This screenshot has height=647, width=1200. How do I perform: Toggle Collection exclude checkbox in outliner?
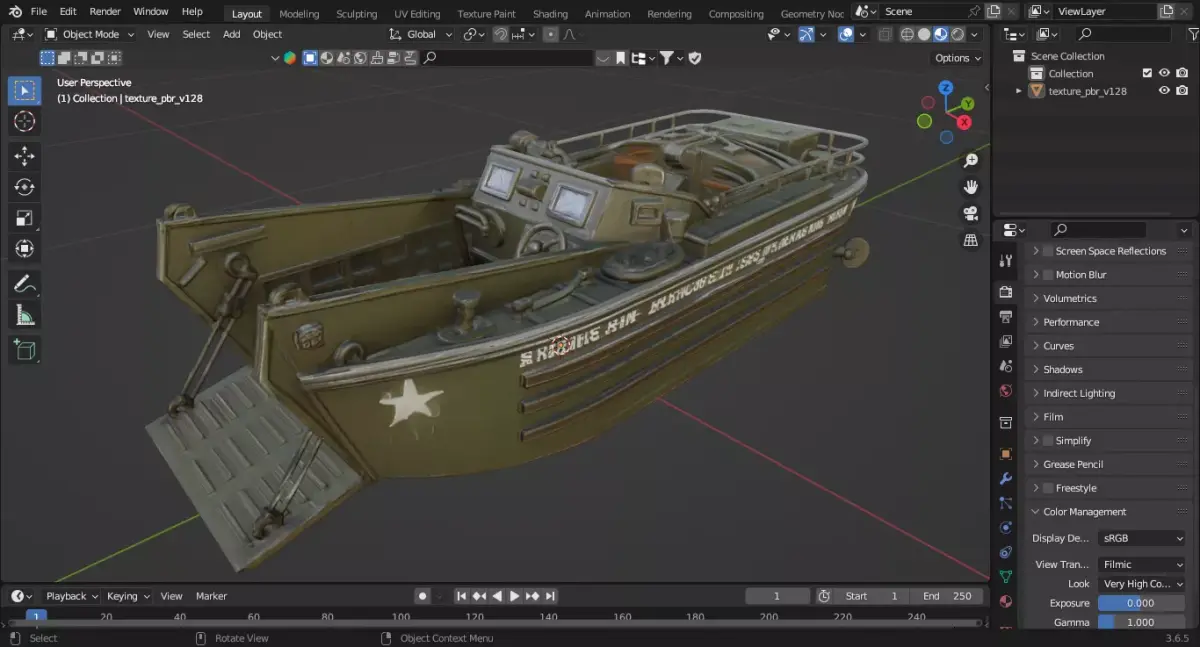point(1147,73)
